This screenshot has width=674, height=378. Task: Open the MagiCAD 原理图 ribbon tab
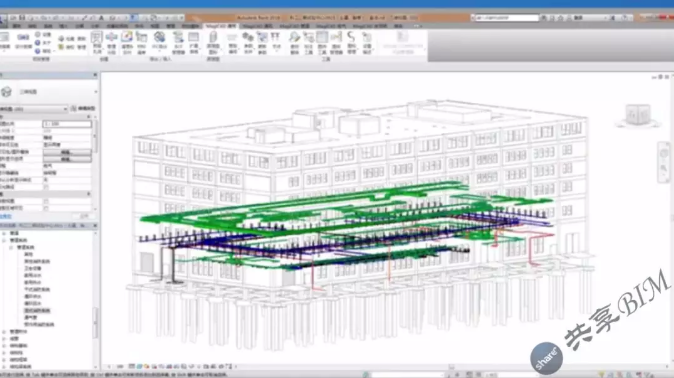pyautogui.click(x=370, y=26)
